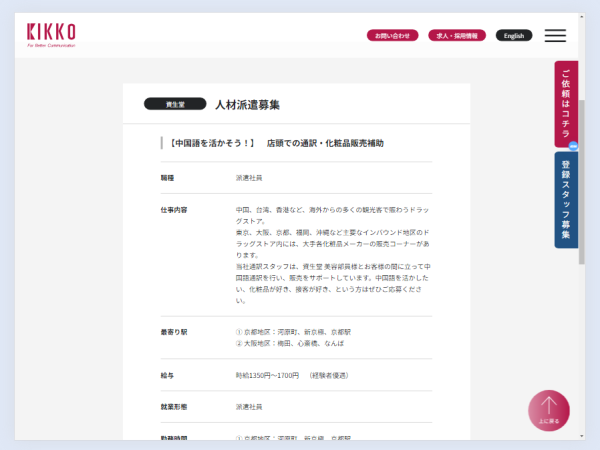This screenshot has width=600, height=450.
Task: Click the 中国語を活かそう！ job title line
Action: pos(276,143)
